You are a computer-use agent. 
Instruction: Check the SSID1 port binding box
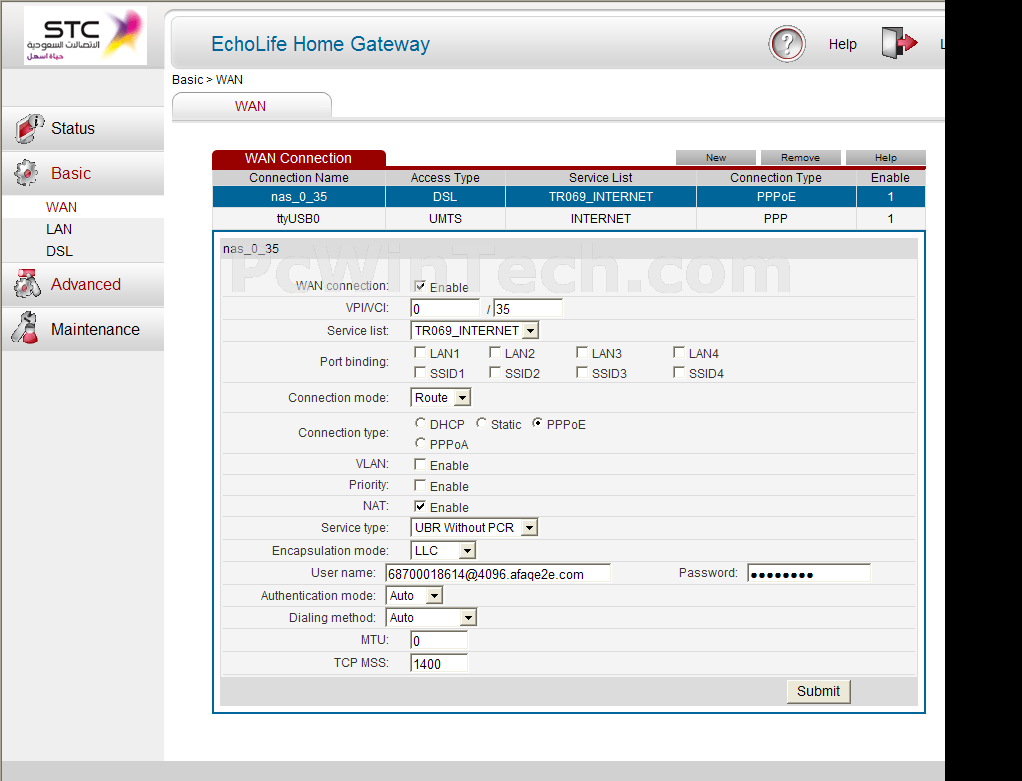pyautogui.click(x=420, y=372)
